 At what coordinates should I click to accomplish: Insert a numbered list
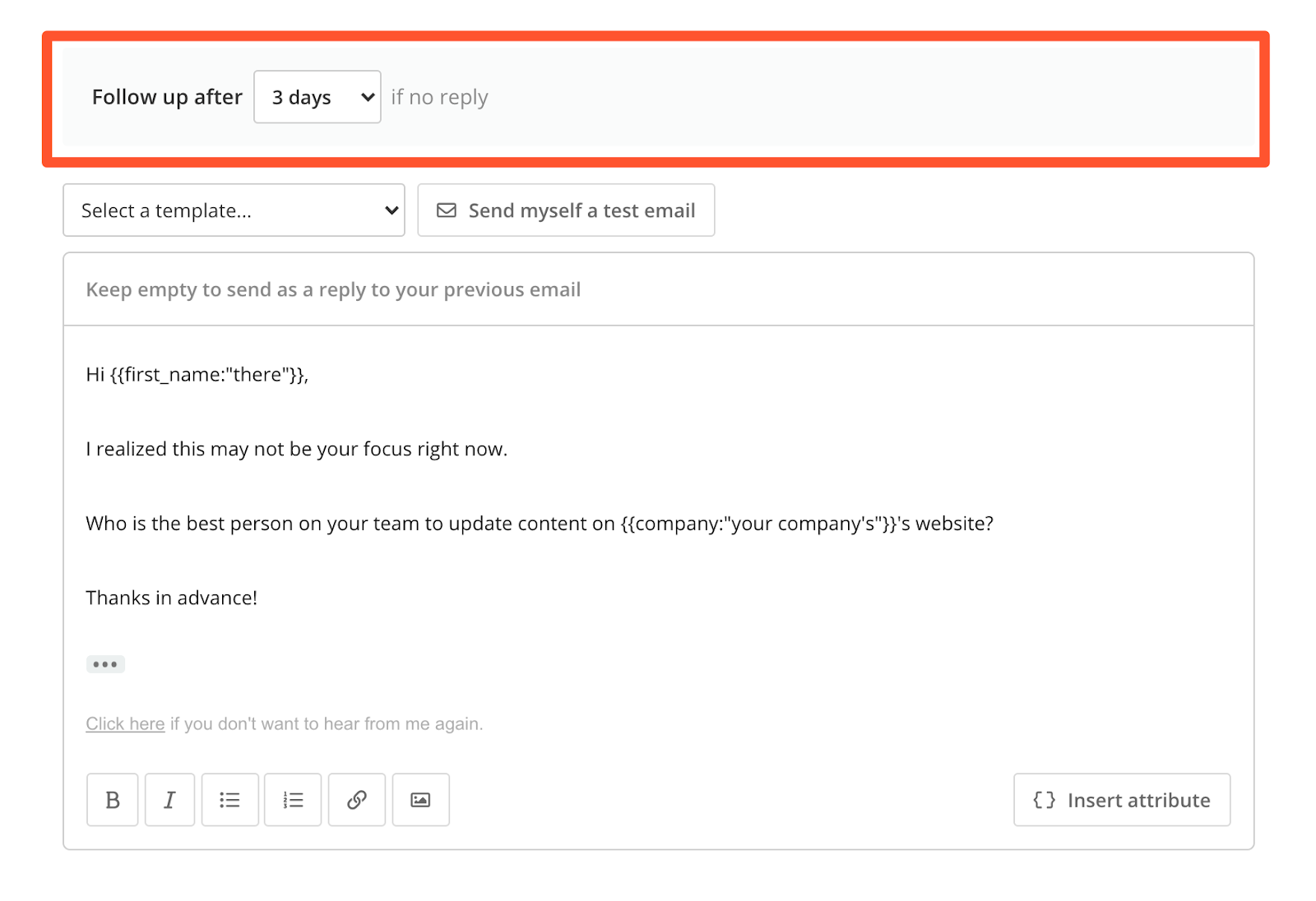pyautogui.click(x=293, y=800)
